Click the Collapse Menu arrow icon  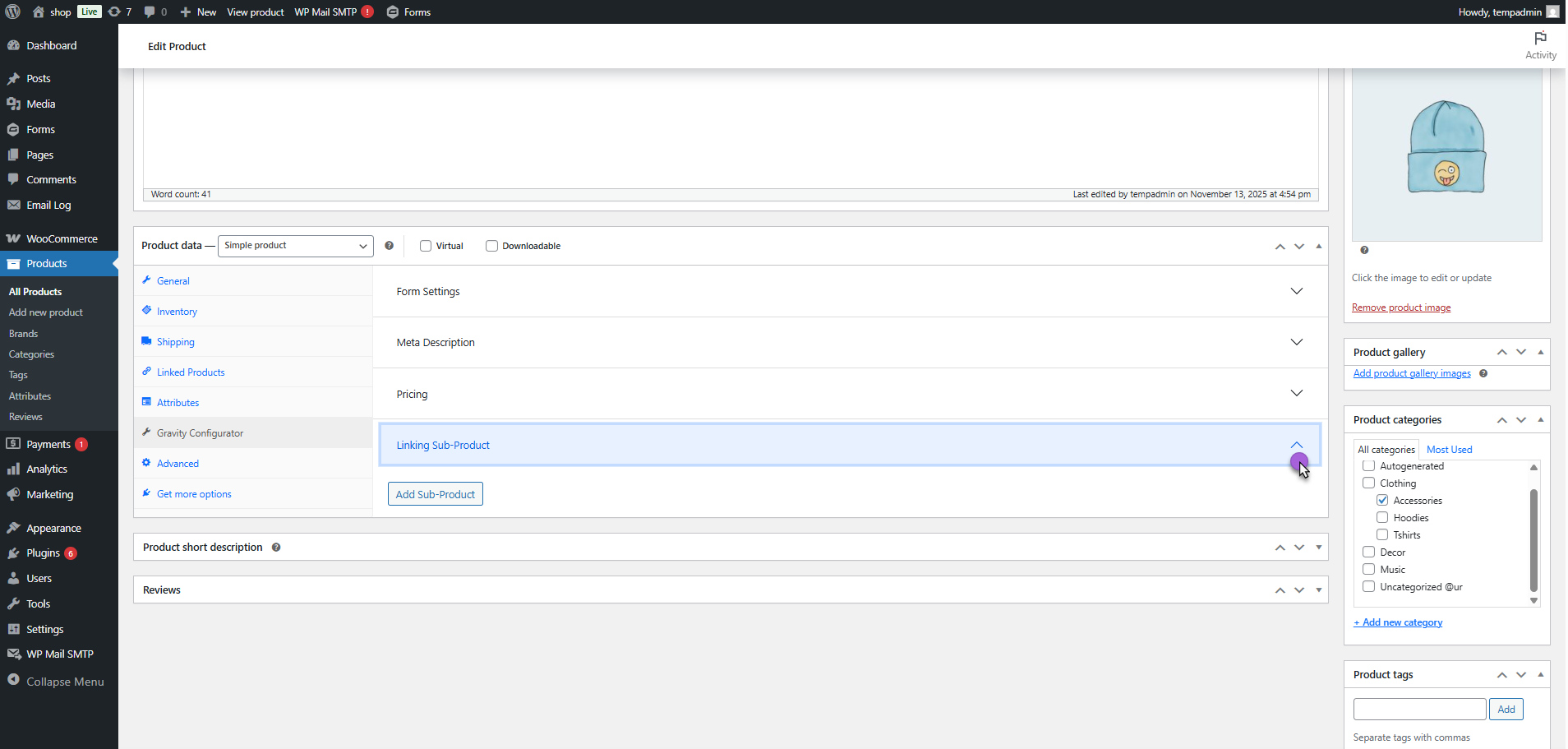point(13,680)
